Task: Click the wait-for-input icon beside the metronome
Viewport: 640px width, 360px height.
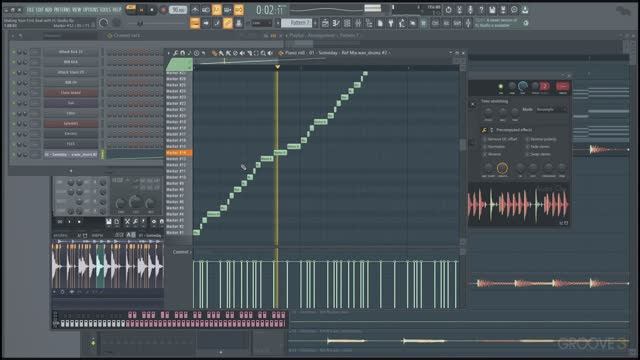Action: coord(206,9)
